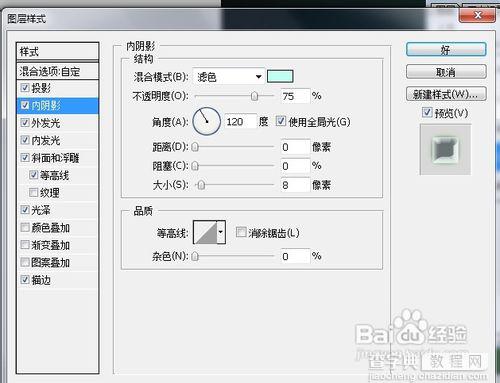500x383 pixels.
Task: Click the 新建样式(W) new style button
Action: tap(446, 94)
